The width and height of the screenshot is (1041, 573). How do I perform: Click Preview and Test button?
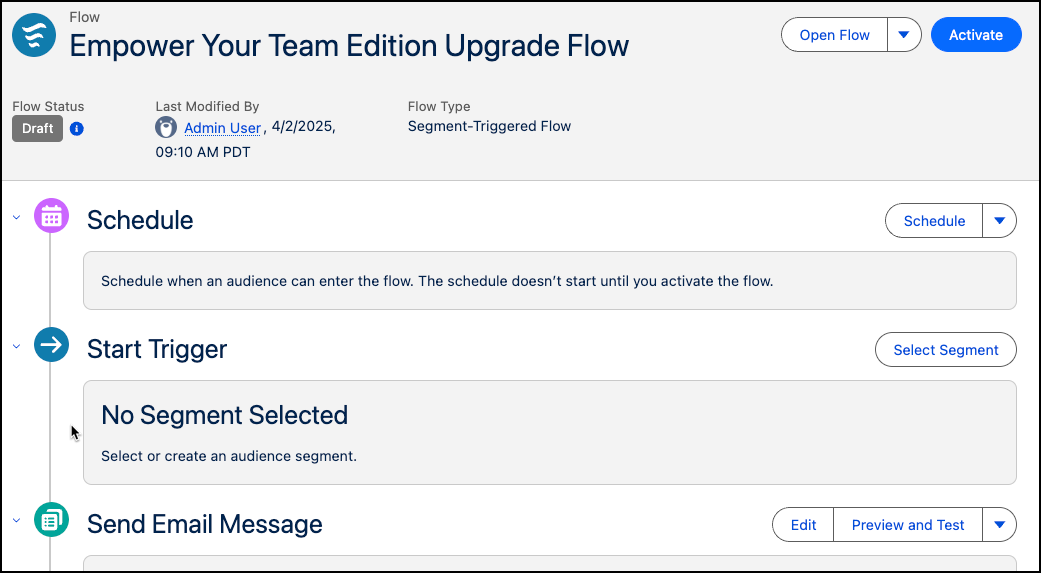pos(907,524)
